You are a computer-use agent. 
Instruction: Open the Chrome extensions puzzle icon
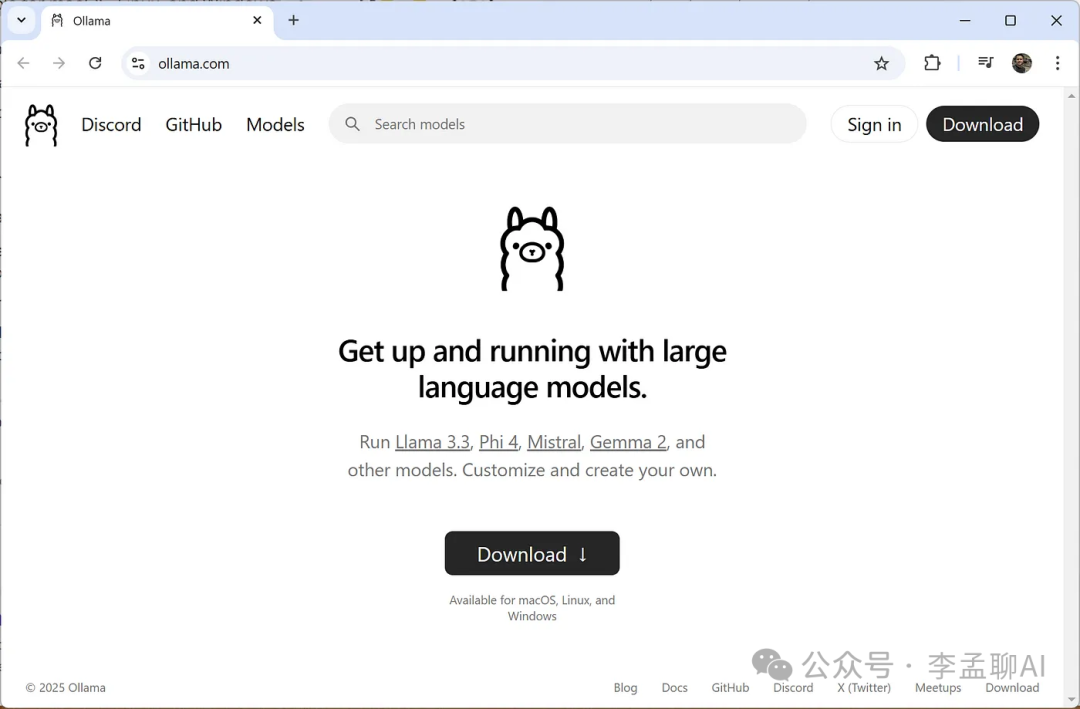point(932,63)
